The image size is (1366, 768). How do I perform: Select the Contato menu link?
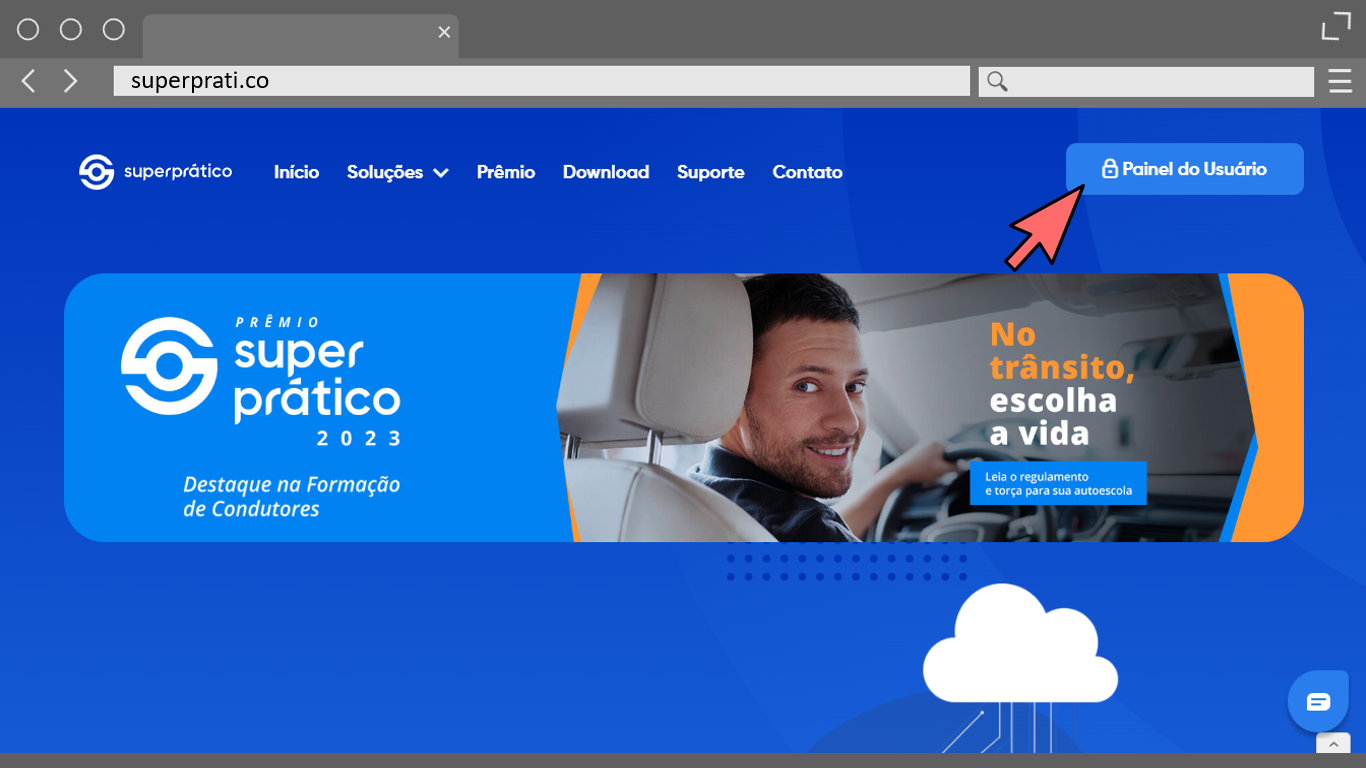coord(807,172)
